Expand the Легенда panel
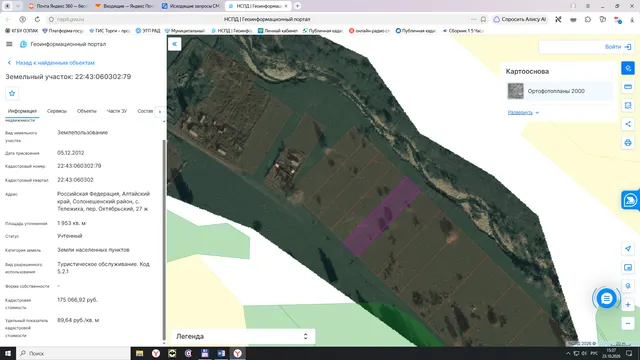This screenshot has width=640, height=360. point(242,336)
